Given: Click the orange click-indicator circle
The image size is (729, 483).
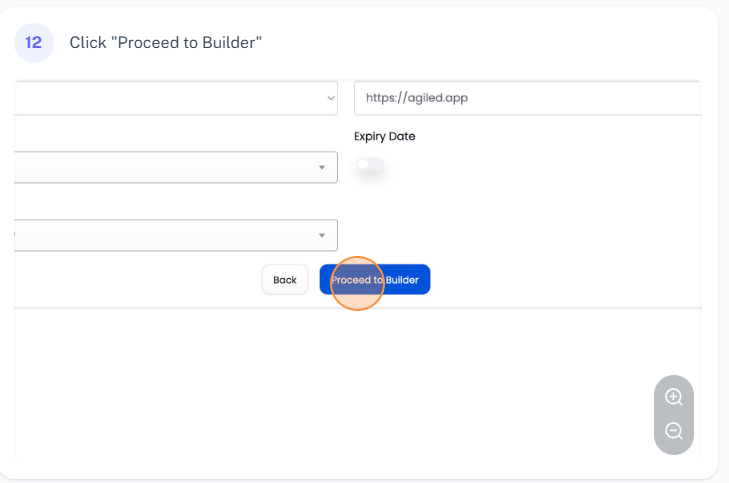Looking at the screenshot, I should tap(357, 281).
